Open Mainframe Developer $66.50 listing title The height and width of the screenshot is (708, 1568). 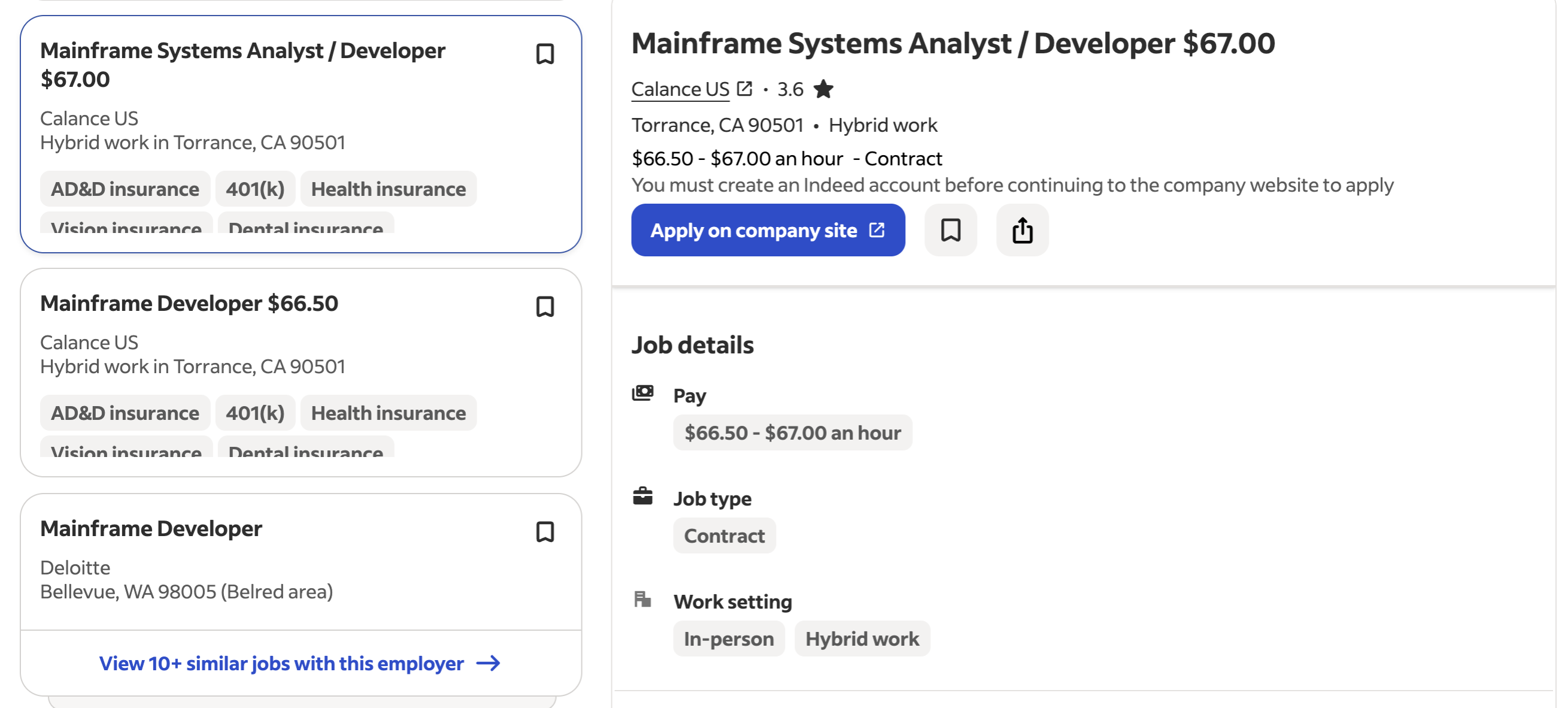(x=189, y=303)
